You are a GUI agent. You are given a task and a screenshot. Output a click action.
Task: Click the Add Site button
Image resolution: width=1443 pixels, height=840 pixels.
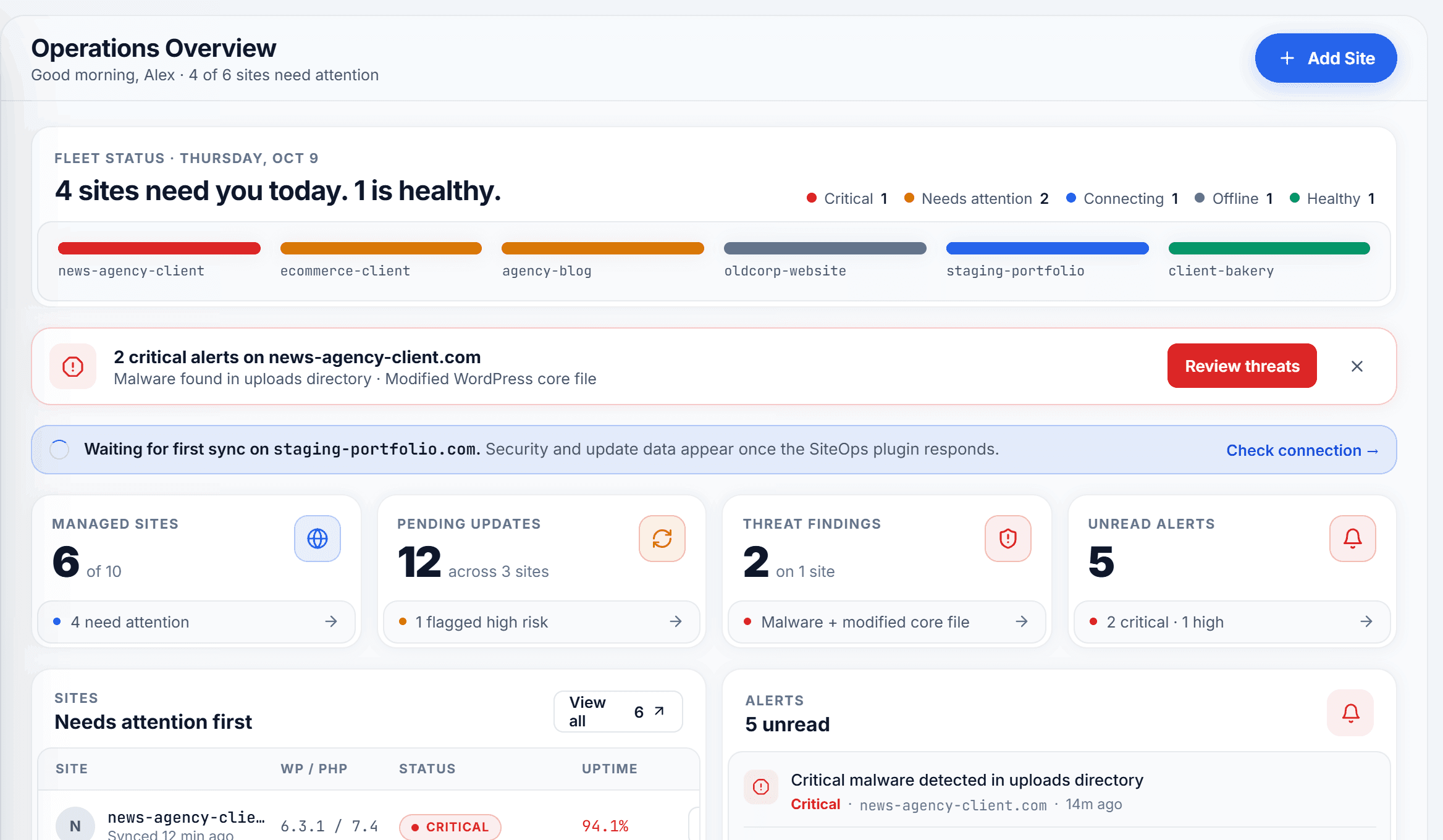[1326, 58]
